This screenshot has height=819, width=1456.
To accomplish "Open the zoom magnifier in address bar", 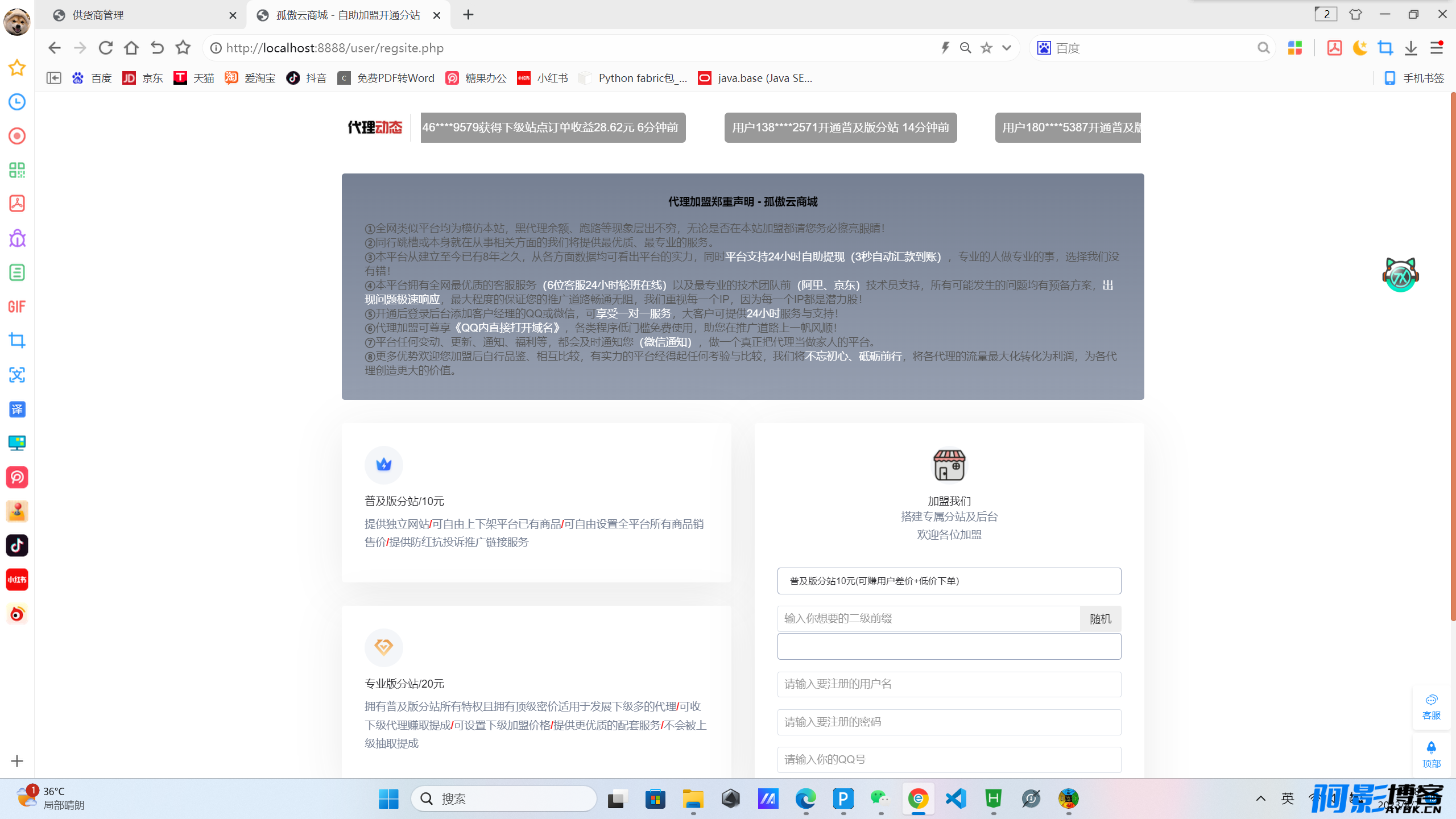I will 965,48.
